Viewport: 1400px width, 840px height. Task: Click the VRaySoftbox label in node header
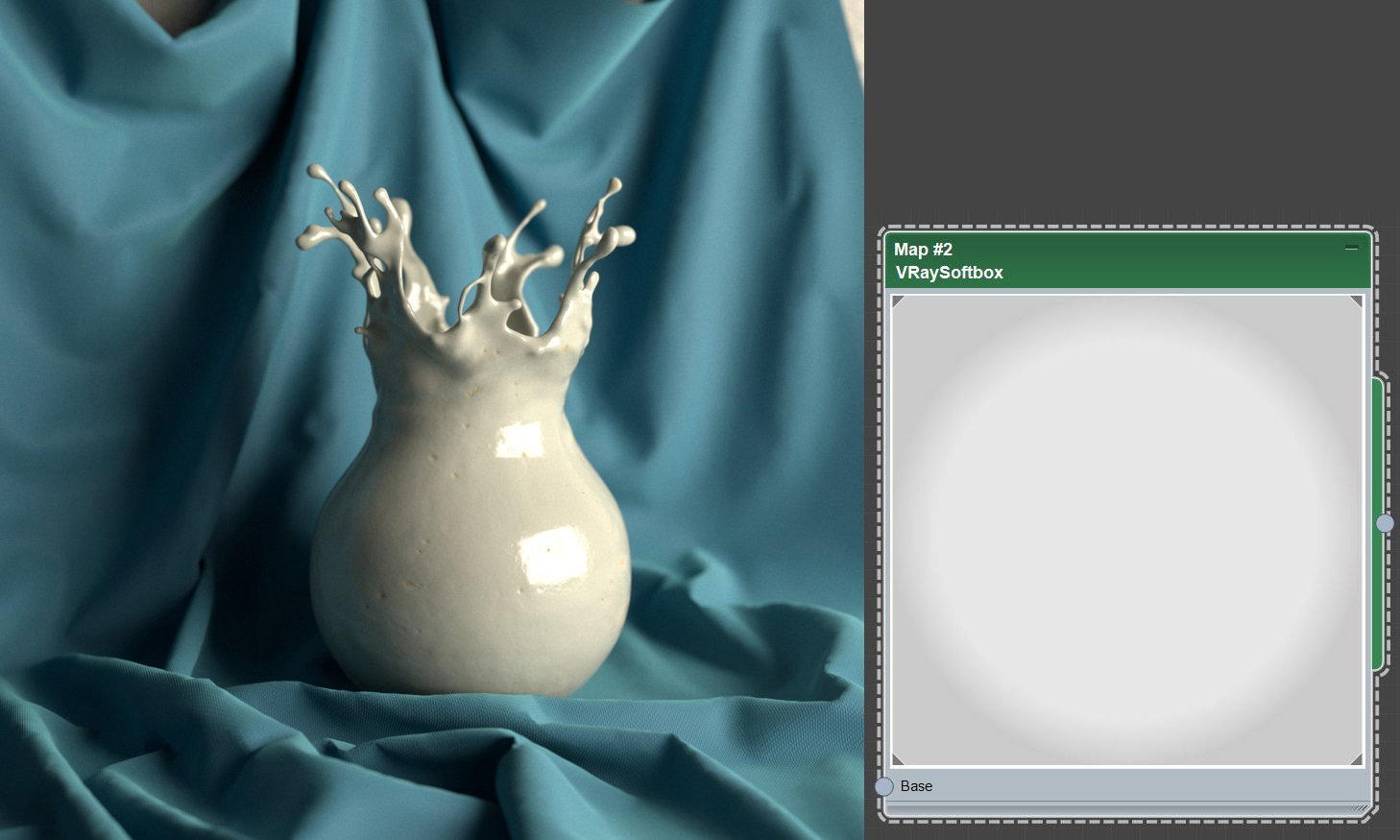[949, 272]
